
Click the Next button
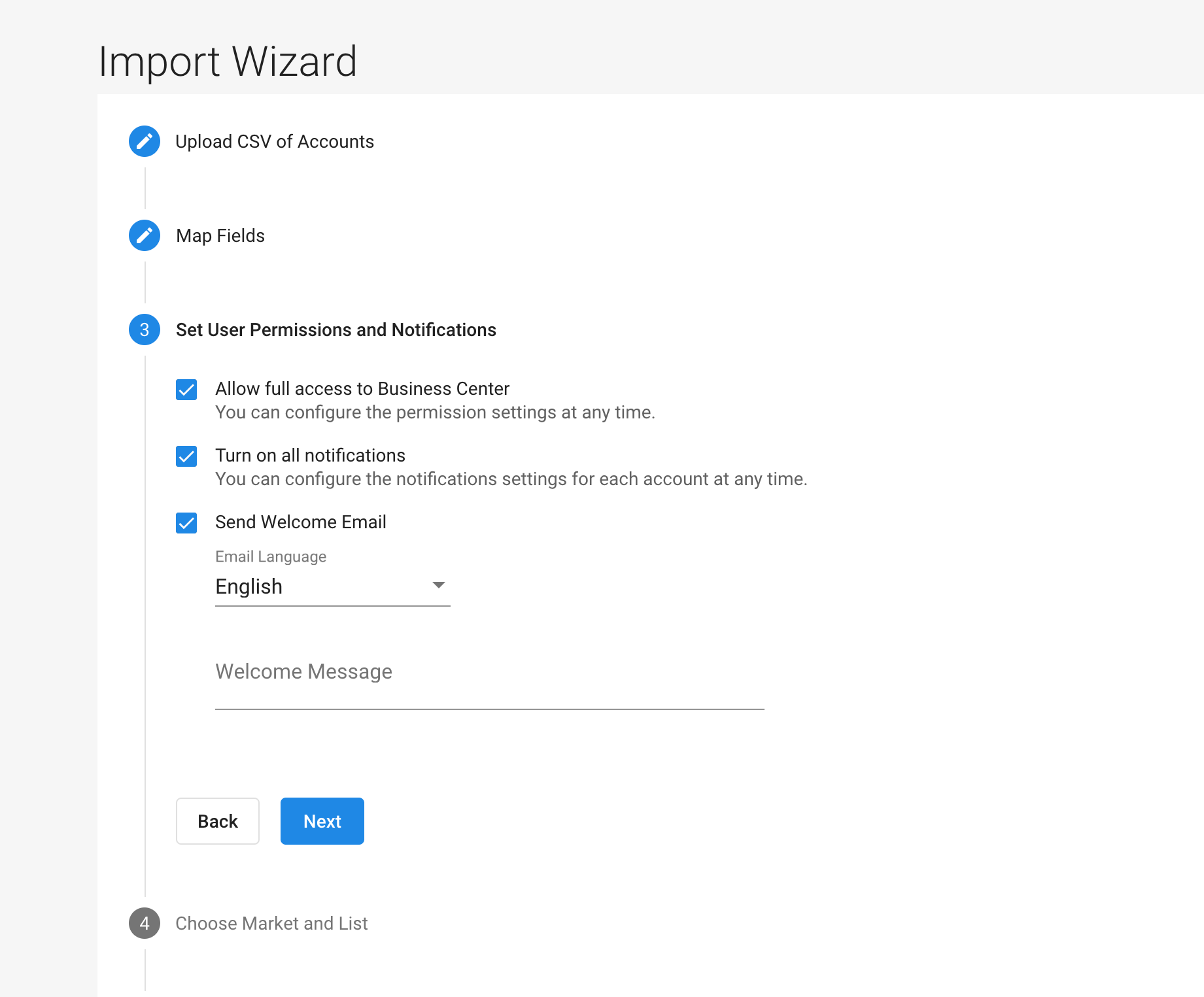click(x=322, y=821)
